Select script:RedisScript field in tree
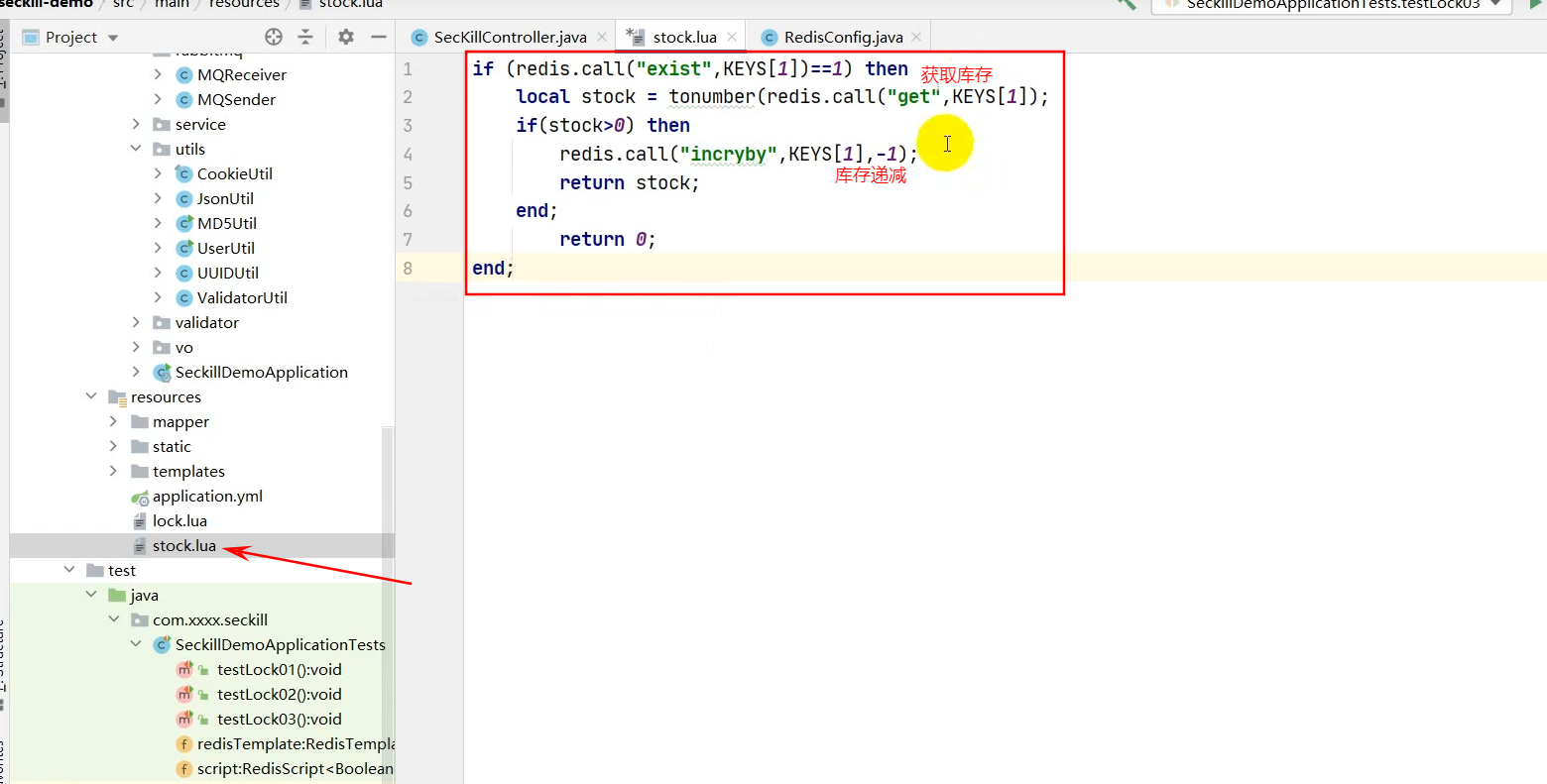This screenshot has height=784, width=1547. (x=295, y=768)
